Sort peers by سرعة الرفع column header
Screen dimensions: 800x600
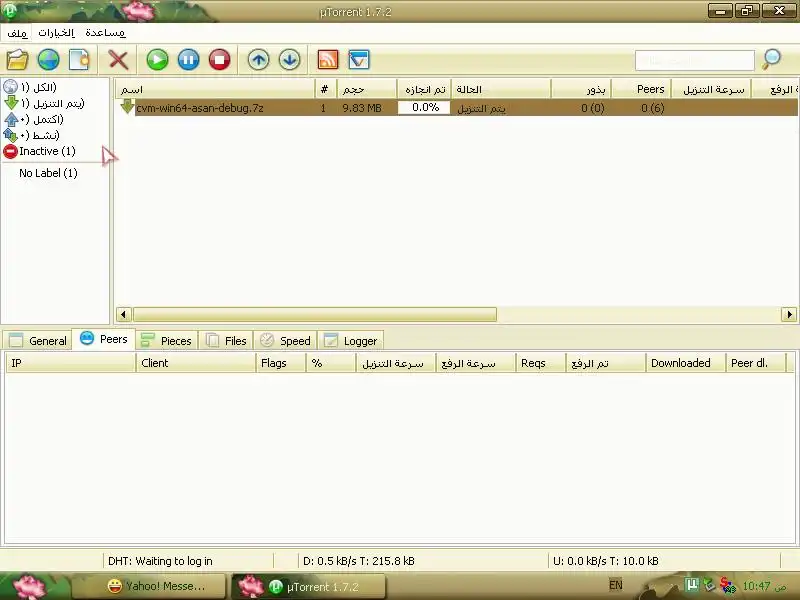pos(476,363)
